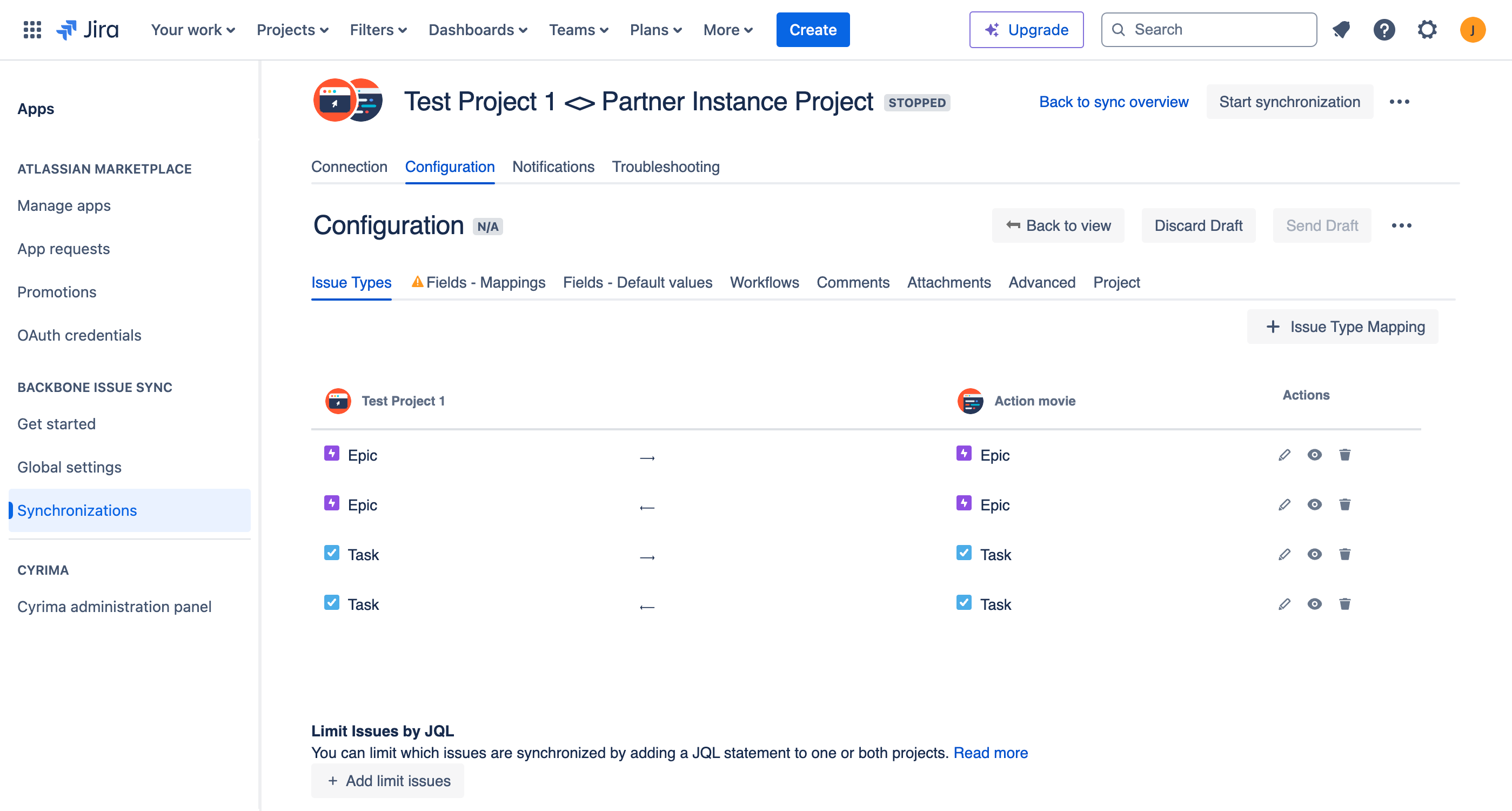Open Cyrima administration panel

(115, 607)
